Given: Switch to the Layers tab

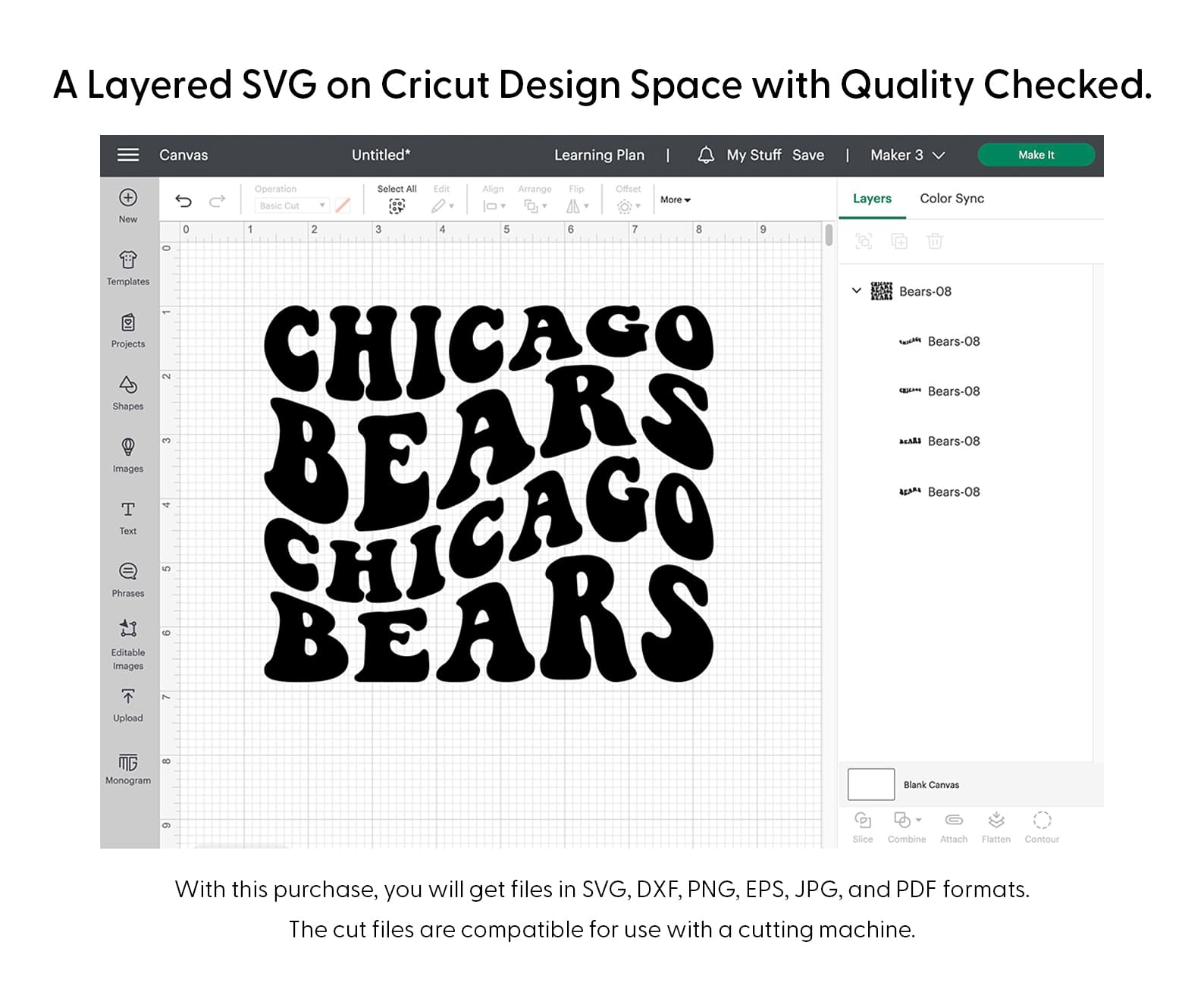Looking at the screenshot, I should (872, 198).
